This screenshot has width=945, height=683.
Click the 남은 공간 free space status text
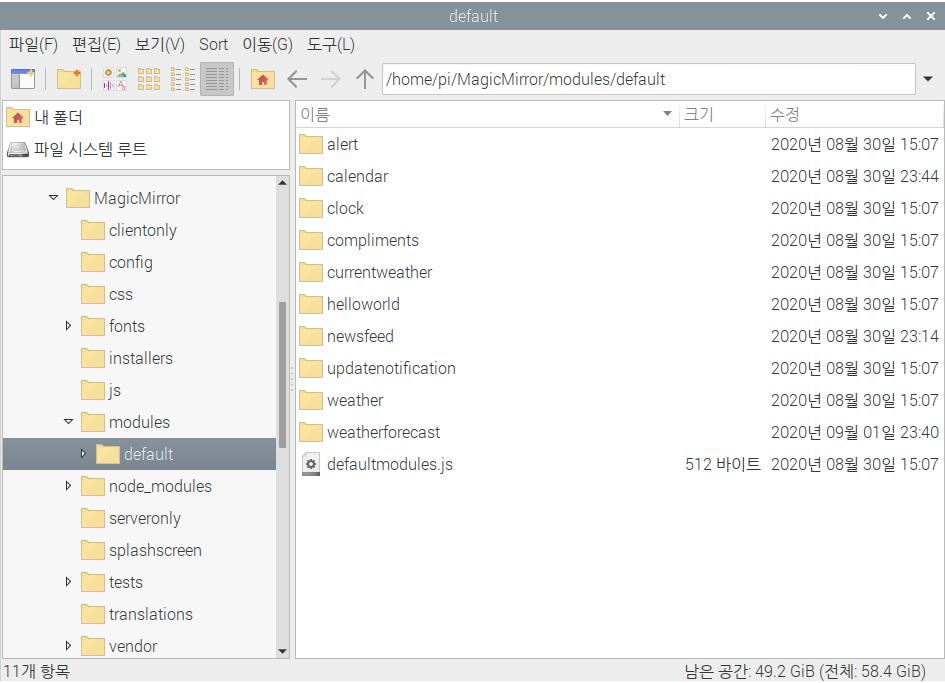click(x=805, y=671)
